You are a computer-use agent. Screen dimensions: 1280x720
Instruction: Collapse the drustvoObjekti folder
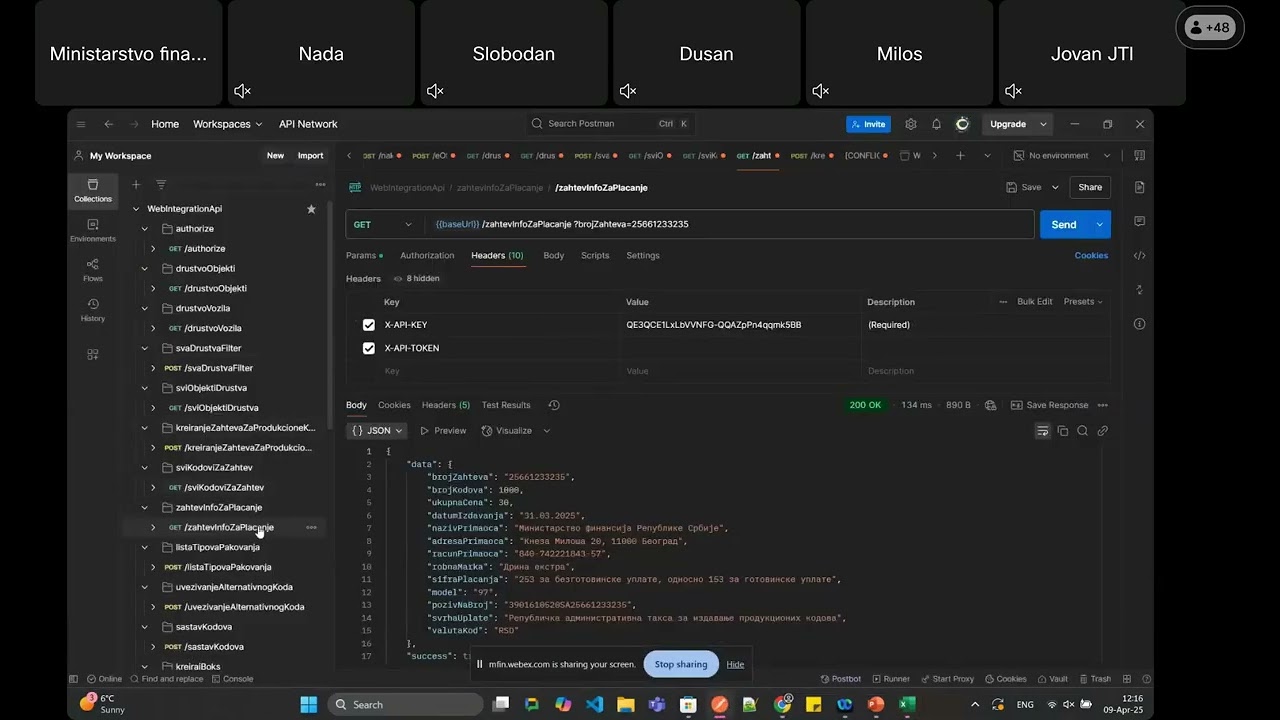pyautogui.click(x=144, y=269)
